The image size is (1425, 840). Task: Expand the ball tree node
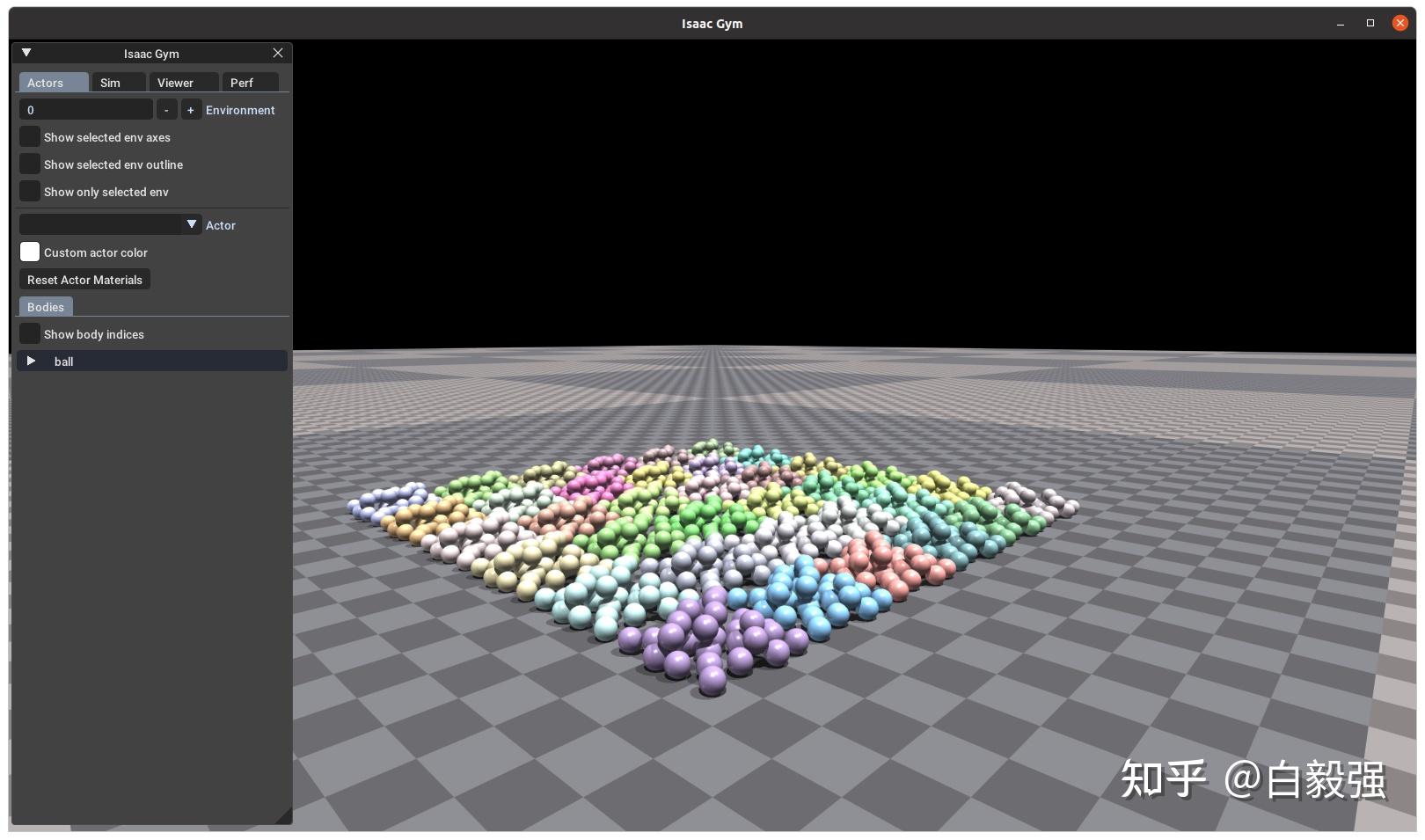pyautogui.click(x=31, y=362)
